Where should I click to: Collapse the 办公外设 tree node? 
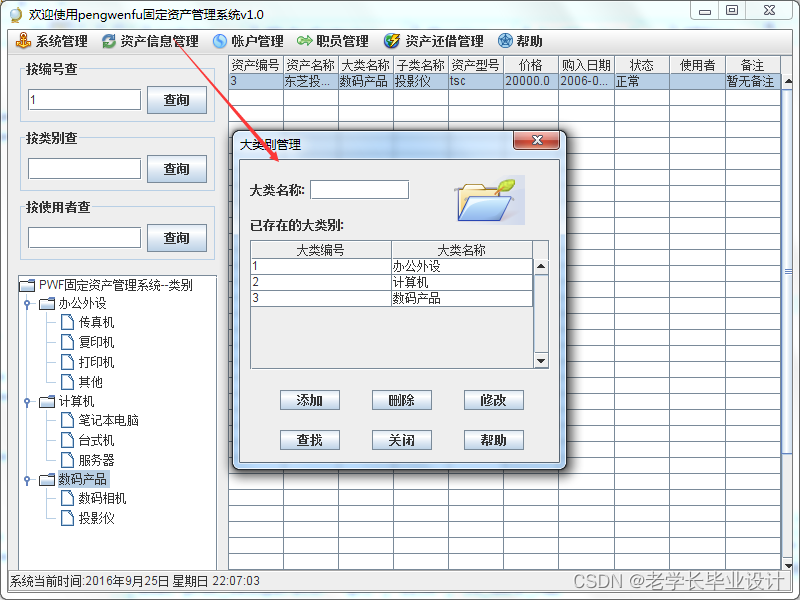pyautogui.click(x=28, y=303)
